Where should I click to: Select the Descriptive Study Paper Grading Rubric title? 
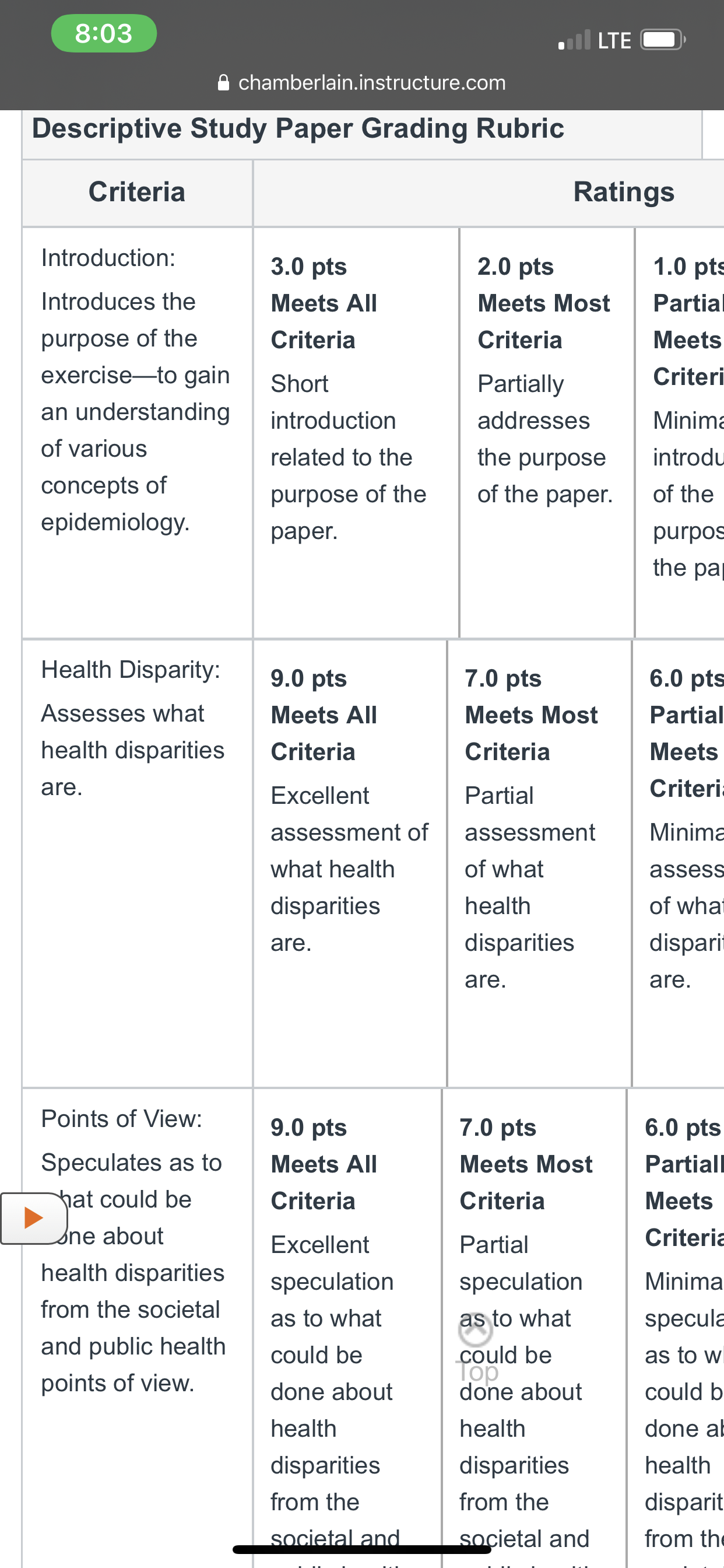[298, 128]
